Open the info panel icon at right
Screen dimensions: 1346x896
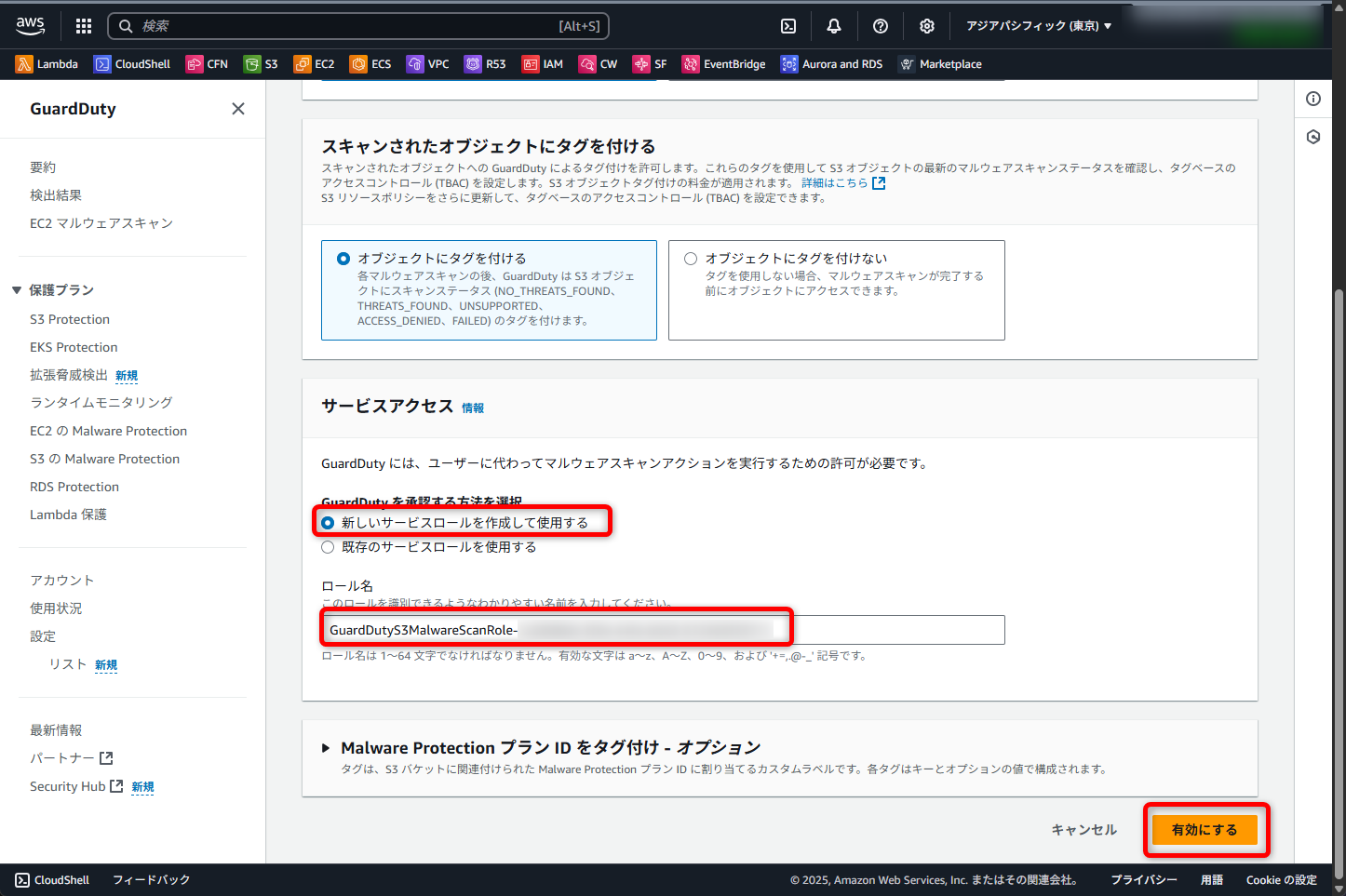click(1313, 99)
